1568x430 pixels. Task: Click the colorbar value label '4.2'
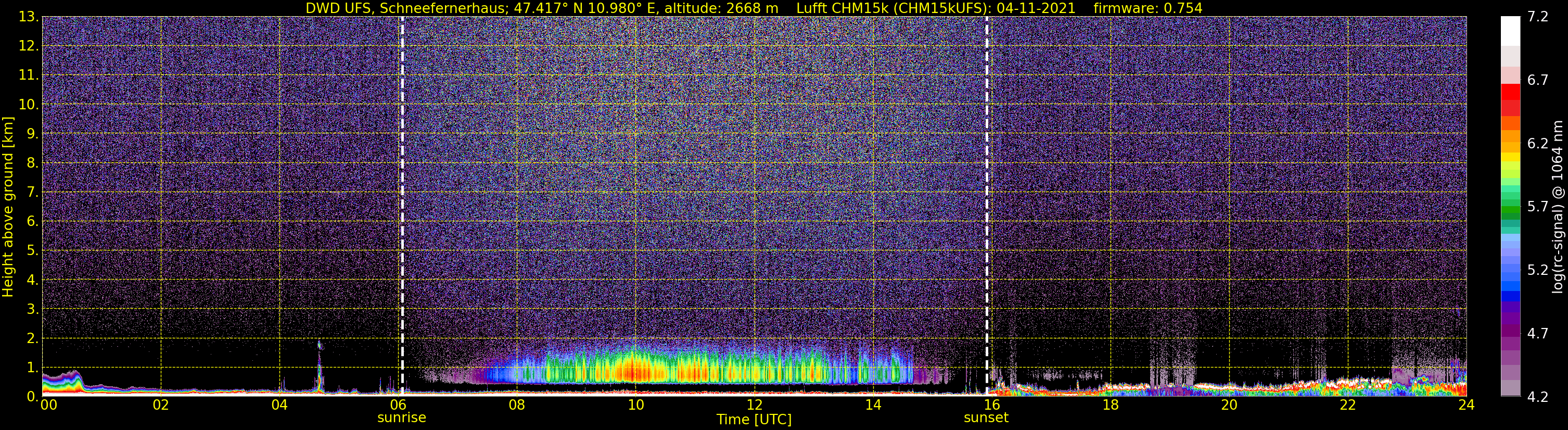pyautogui.click(x=1538, y=397)
